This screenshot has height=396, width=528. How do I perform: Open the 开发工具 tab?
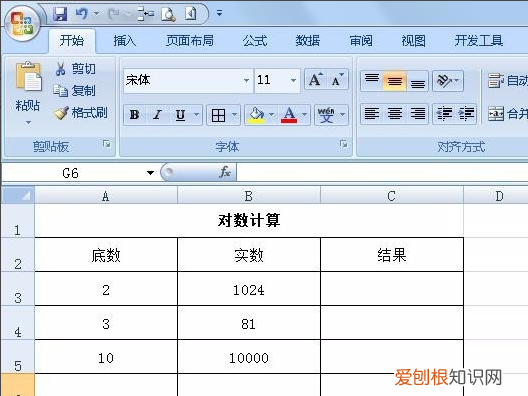(478, 41)
